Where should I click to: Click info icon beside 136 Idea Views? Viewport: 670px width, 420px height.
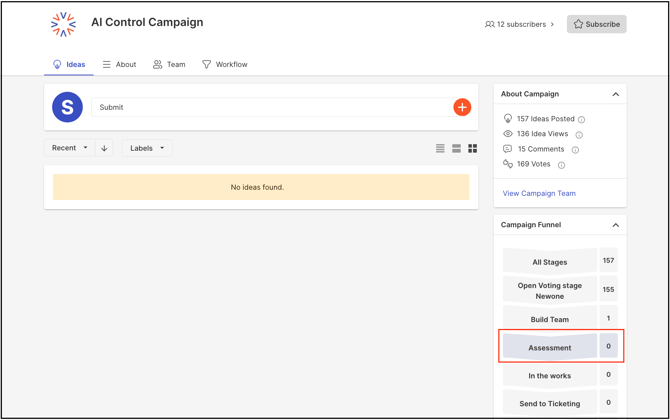click(x=579, y=134)
